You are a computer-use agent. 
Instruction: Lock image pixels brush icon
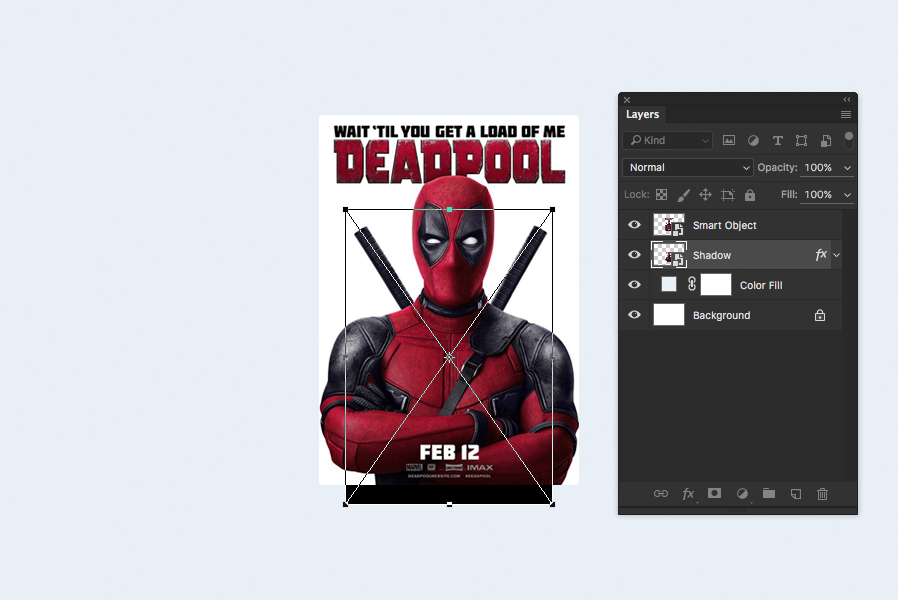(x=683, y=195)
